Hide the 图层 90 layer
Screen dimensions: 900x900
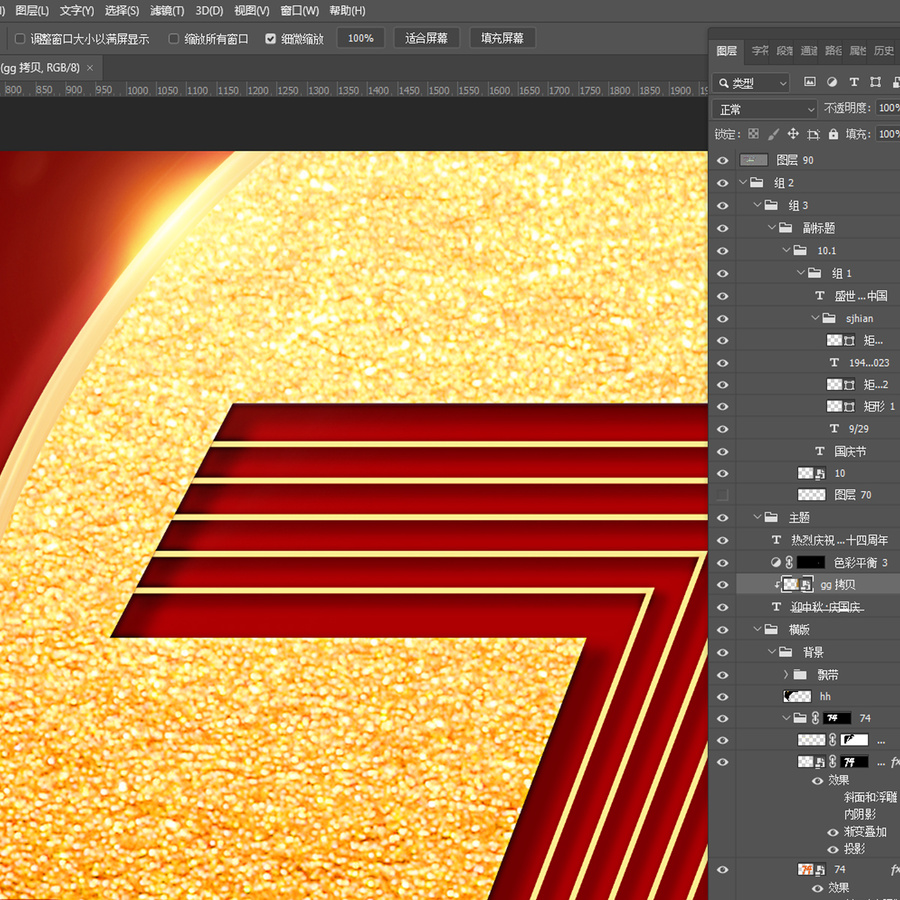pos(723,160)
